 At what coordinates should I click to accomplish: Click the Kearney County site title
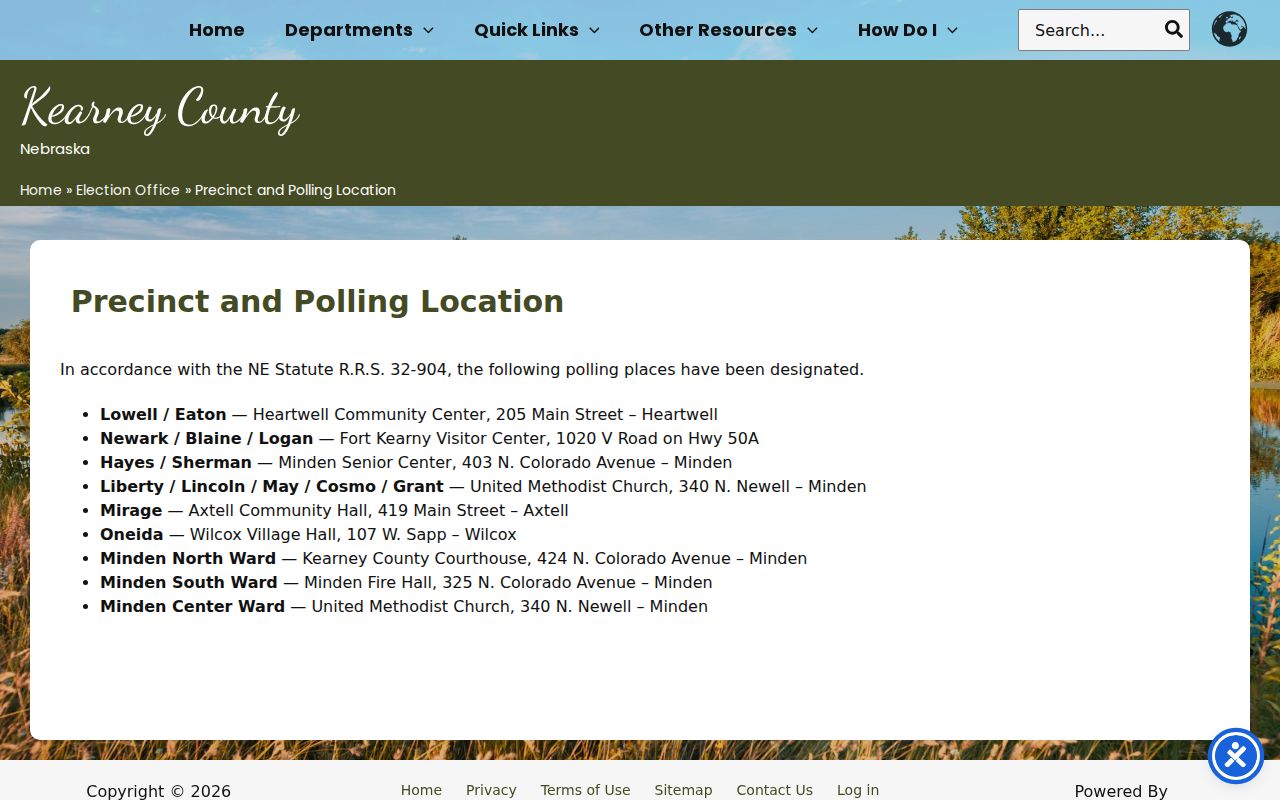click(x=160, y=108)
